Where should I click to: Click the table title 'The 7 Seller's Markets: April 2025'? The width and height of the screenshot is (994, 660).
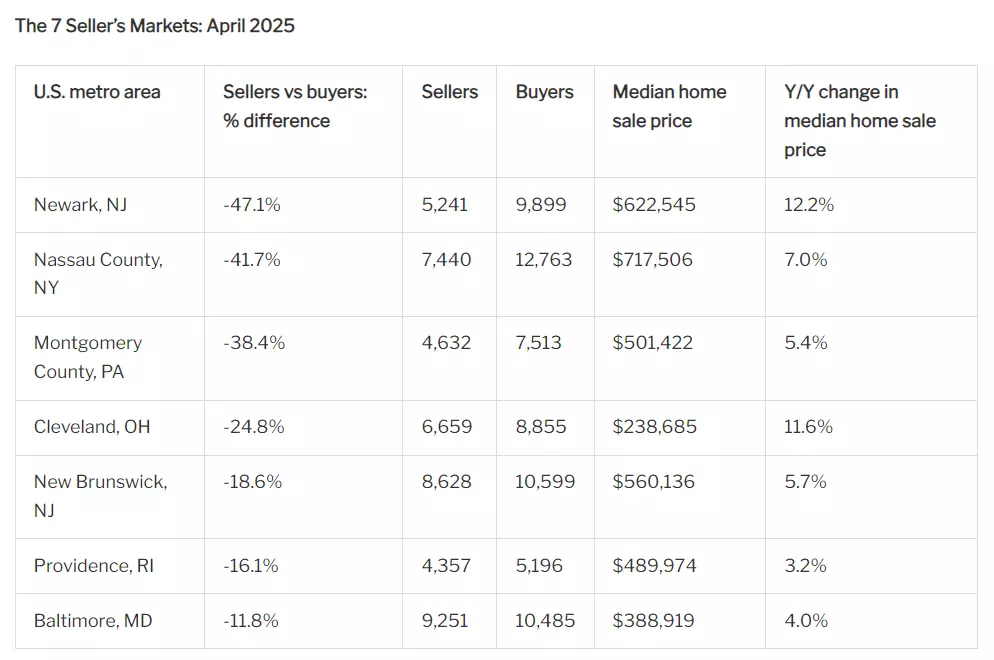pyautogui.click(x=155, y=26)
